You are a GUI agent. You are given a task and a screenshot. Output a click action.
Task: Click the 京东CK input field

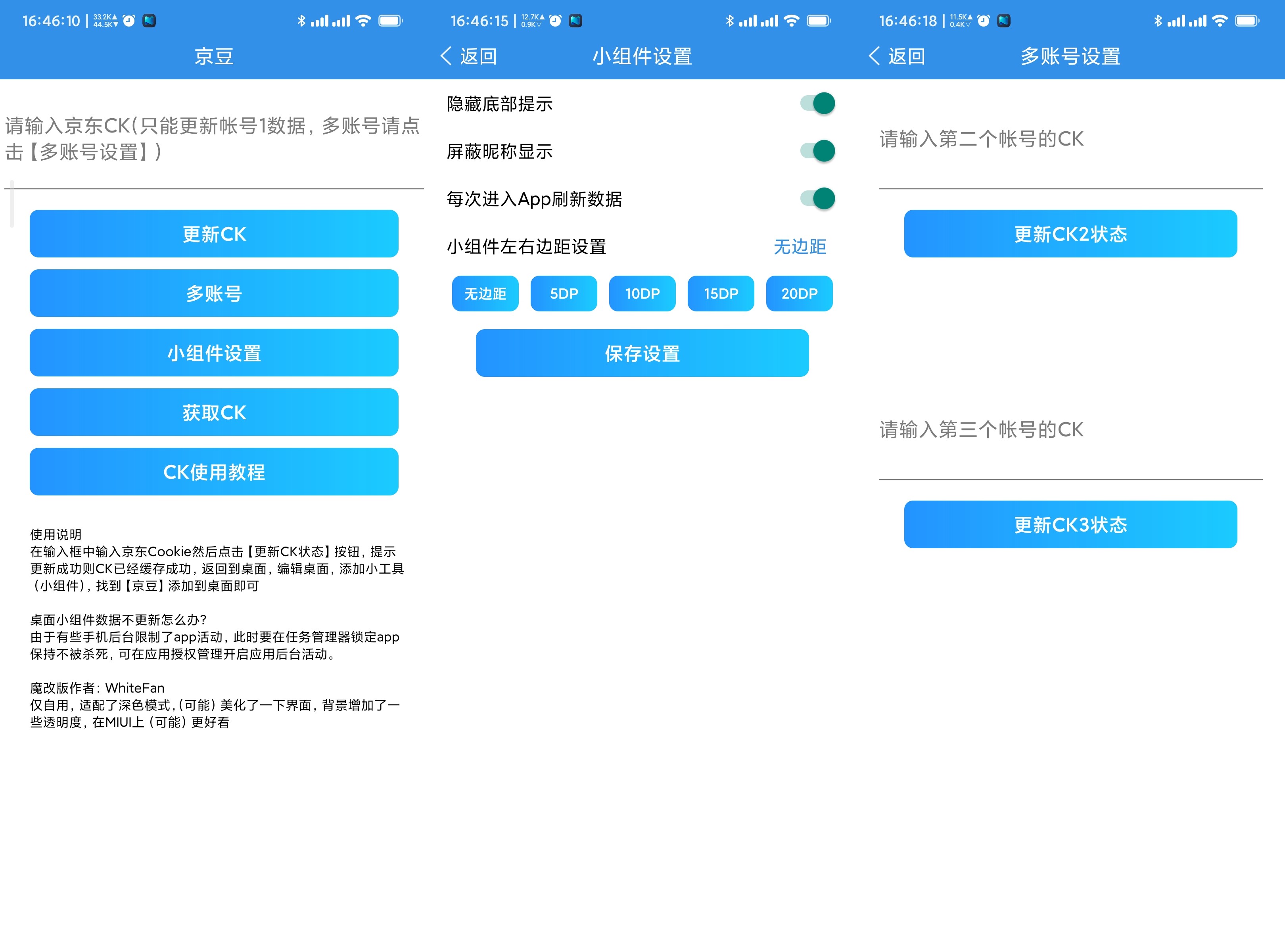(214, 140)
